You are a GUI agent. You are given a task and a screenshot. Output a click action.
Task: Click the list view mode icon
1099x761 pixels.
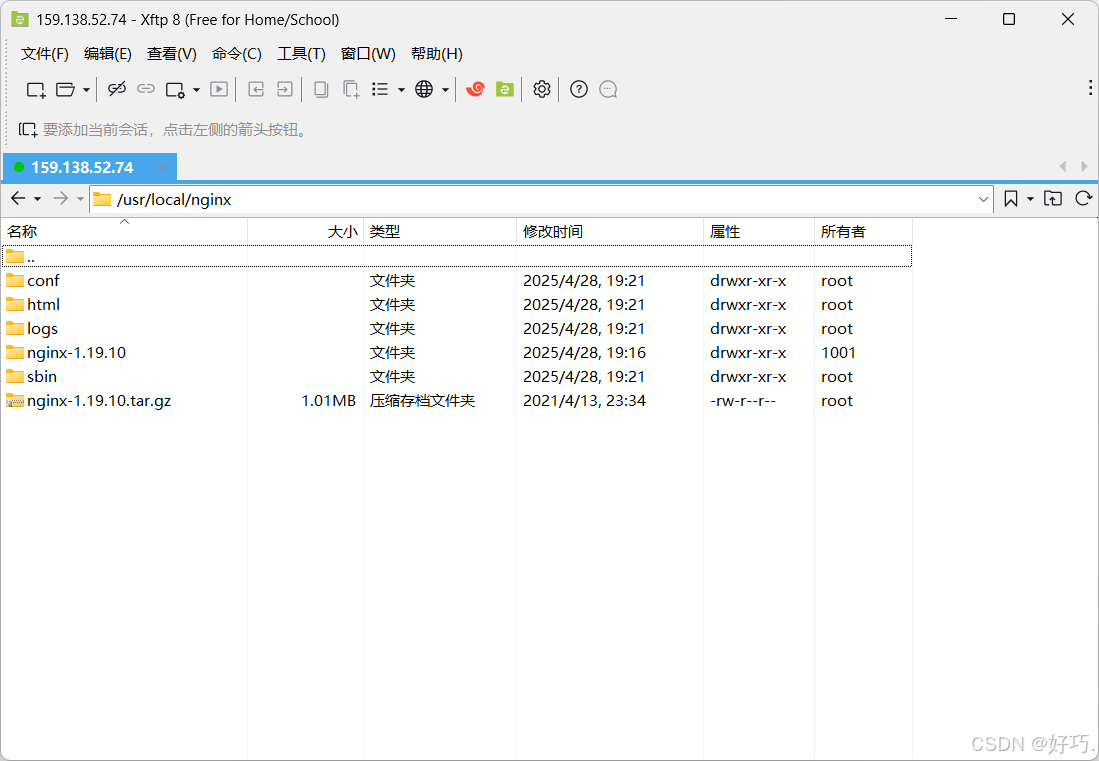pos(380,89)
